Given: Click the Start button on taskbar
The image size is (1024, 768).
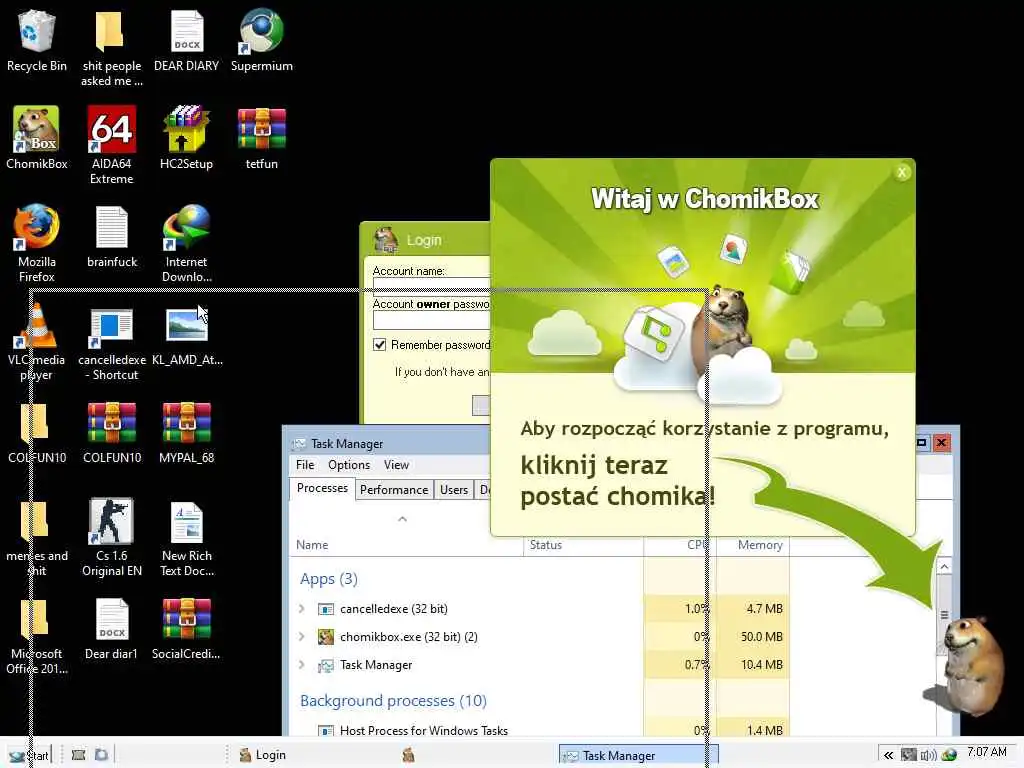Looking at the screenshot, I should [x=29, y=756].
